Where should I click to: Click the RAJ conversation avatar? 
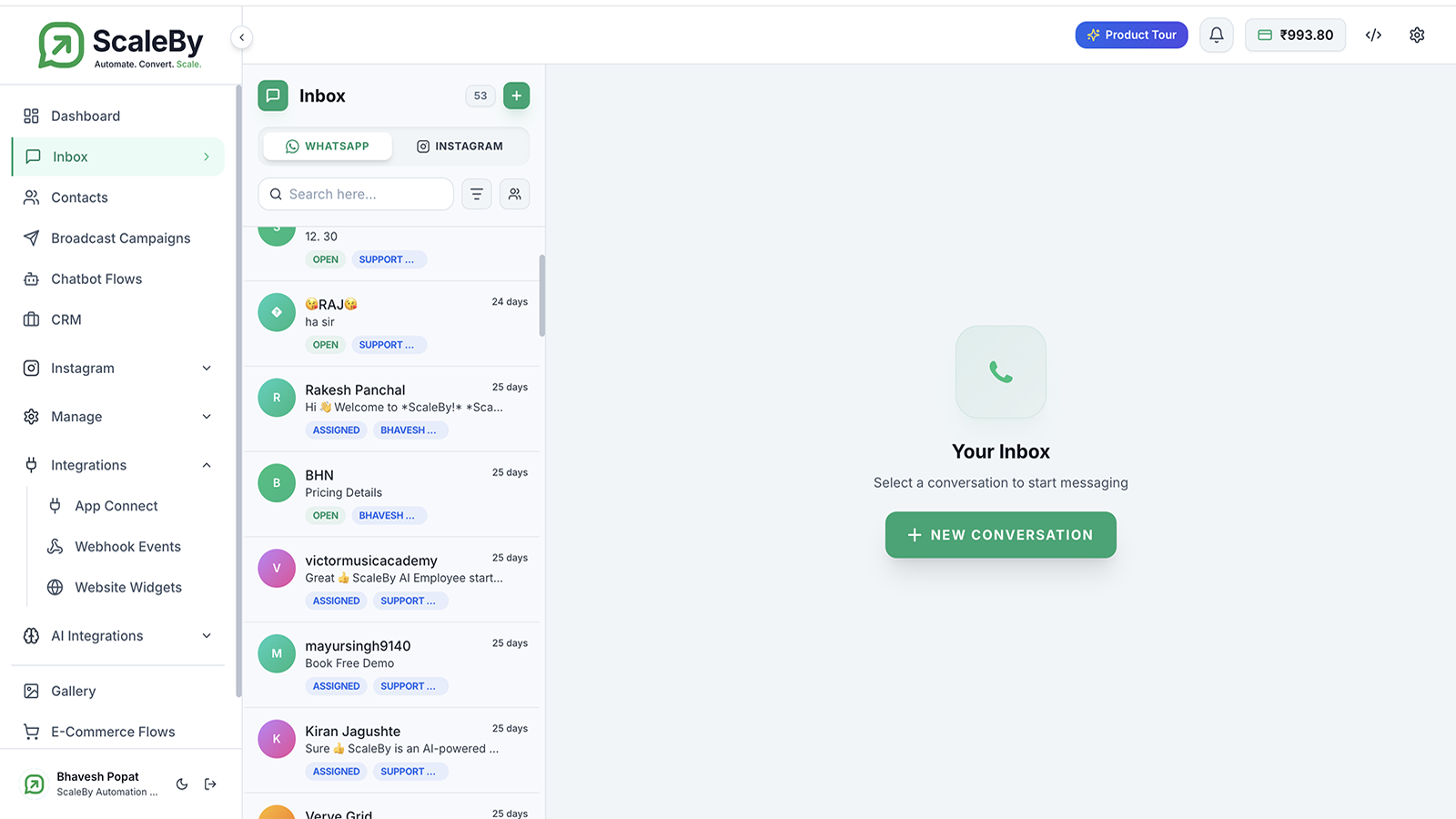coord(277,312)
